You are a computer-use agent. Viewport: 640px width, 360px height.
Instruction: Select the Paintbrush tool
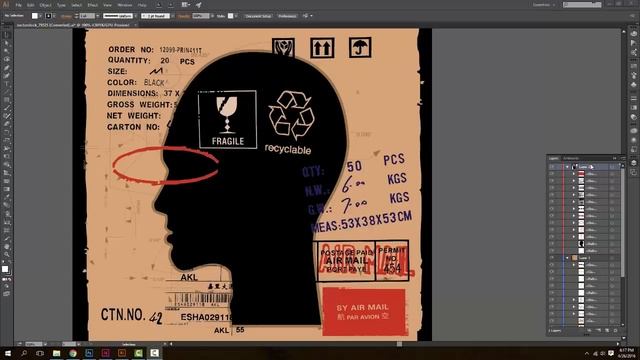tap(7, 108)
